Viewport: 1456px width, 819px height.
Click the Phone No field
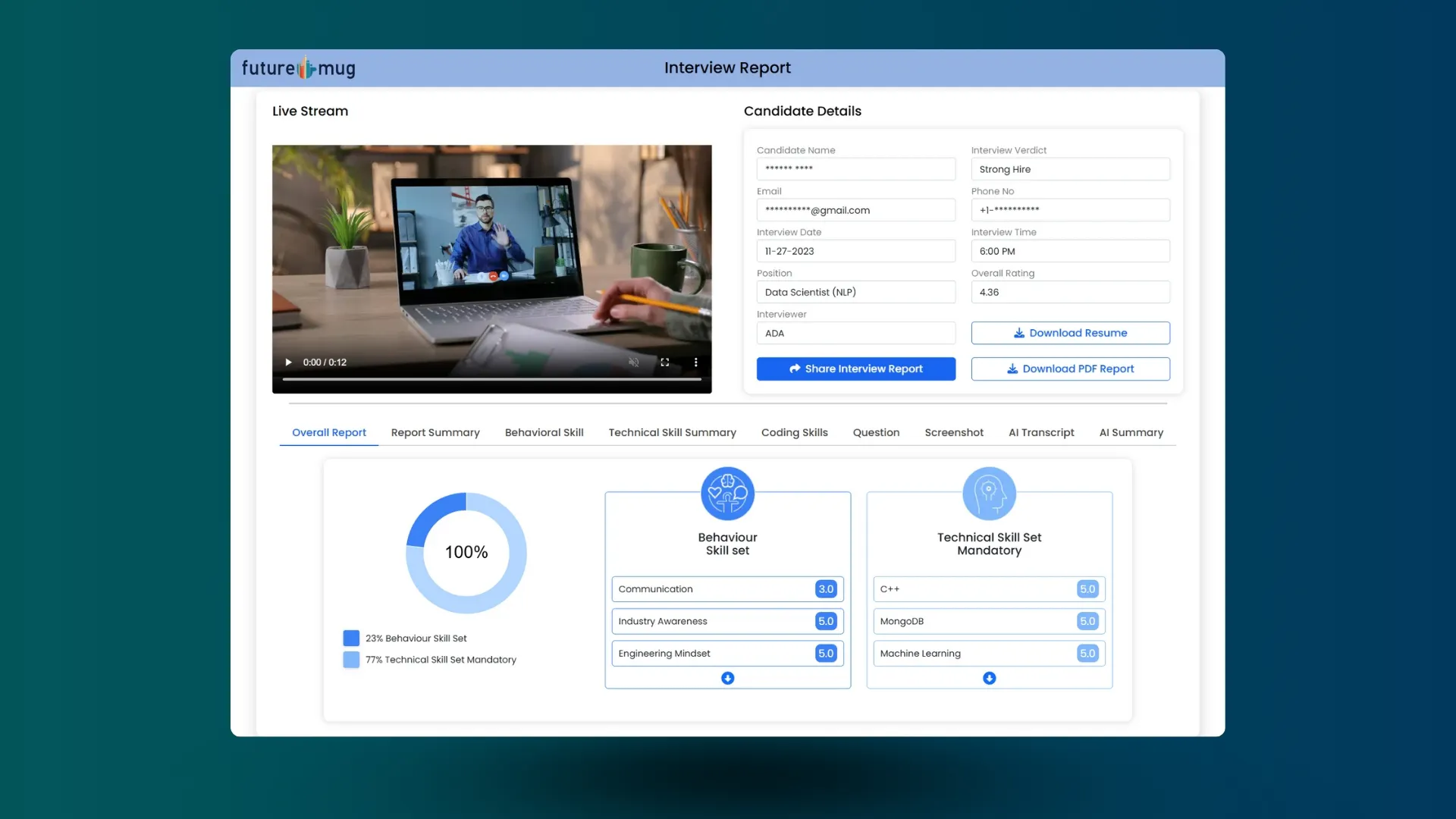[1070, 210]
